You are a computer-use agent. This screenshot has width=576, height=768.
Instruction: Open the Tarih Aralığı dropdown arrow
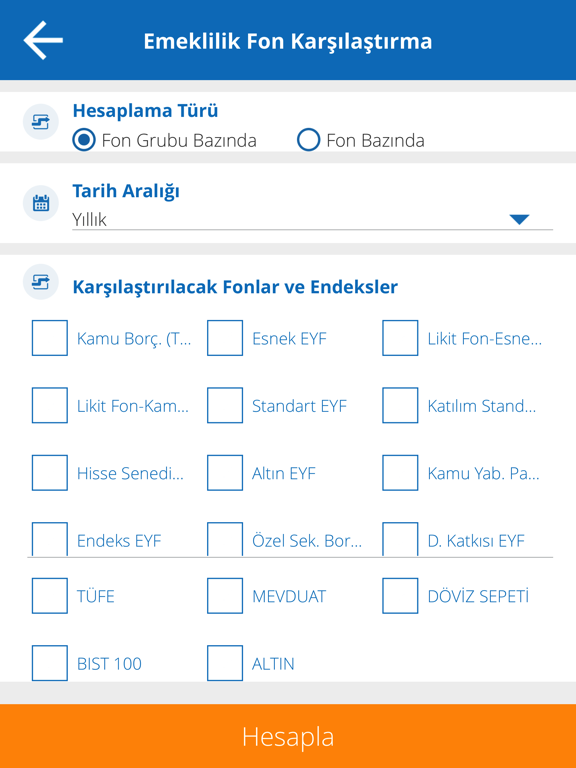[519, 219]
